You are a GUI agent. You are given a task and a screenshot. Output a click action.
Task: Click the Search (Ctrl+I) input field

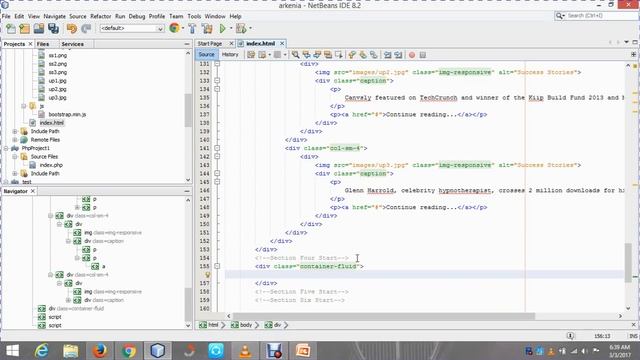point(600,16)
